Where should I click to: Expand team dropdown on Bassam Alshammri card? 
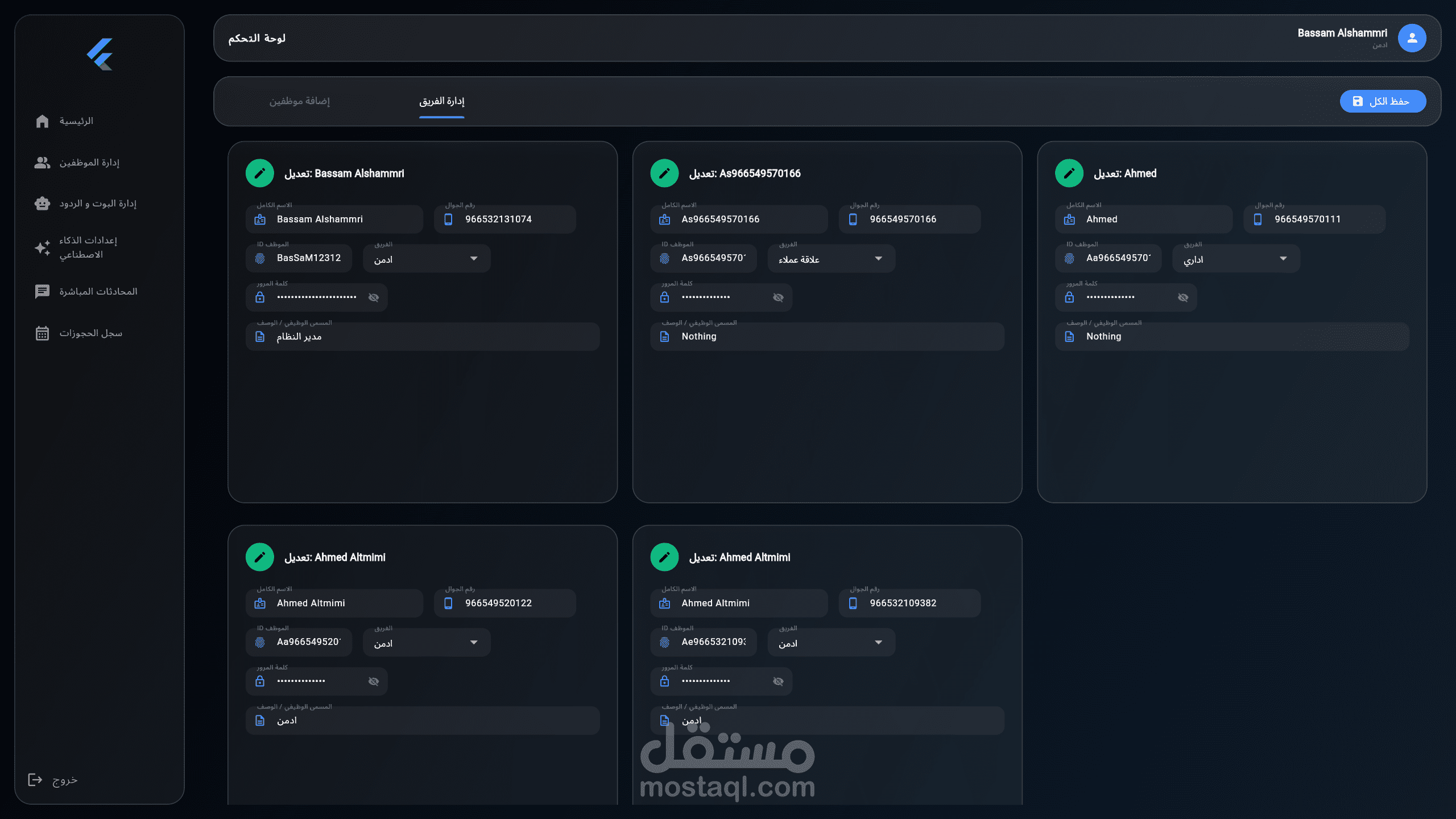473,259
